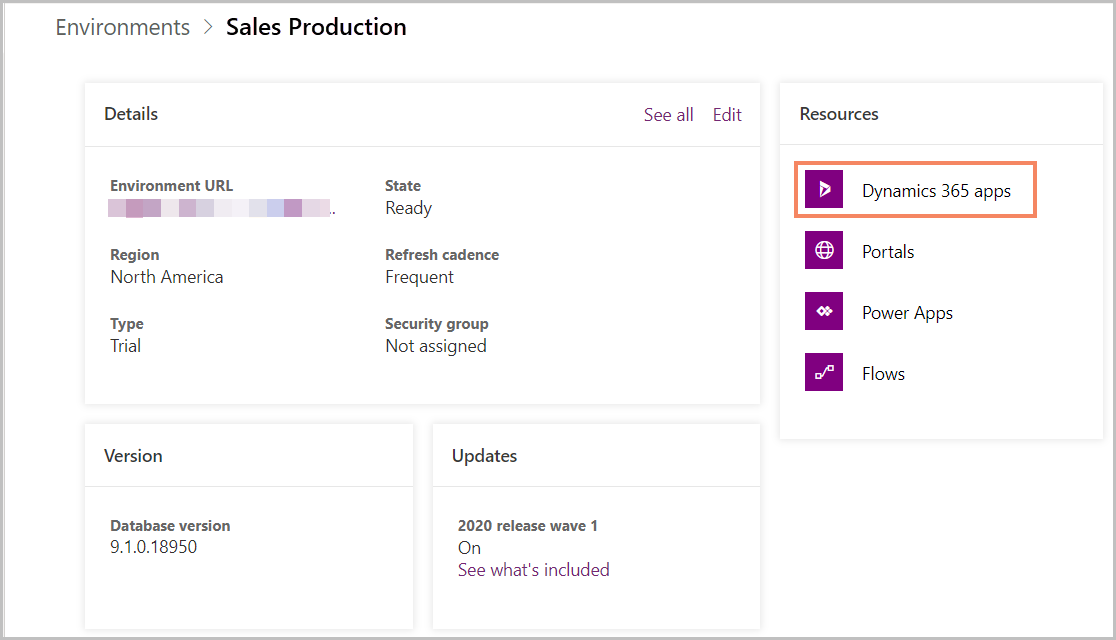The image size is (1116, 640).
Task: Click See what's included link
Action: 533,570
